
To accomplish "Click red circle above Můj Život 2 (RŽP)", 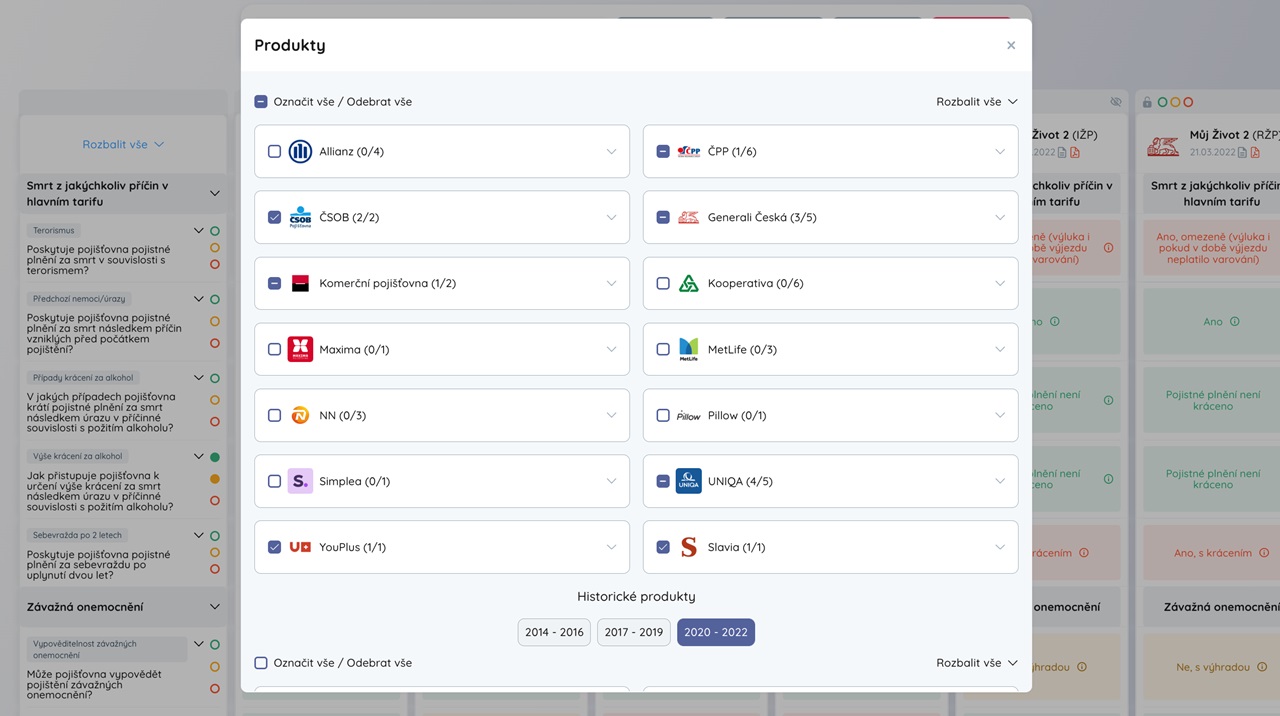I will (1188, 102).
